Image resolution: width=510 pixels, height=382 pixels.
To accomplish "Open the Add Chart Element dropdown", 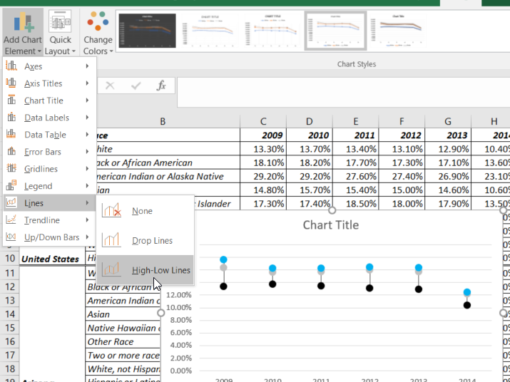I will tap(23, 32).
